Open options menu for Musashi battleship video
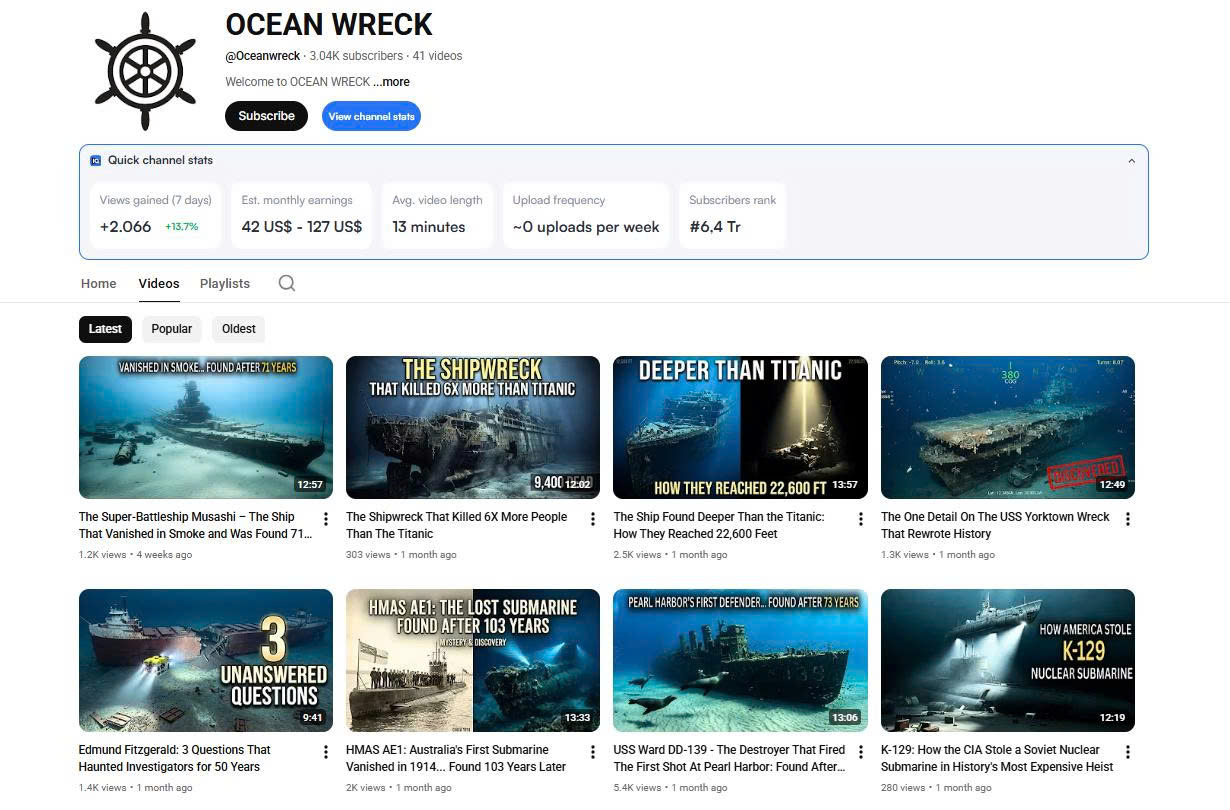 click(x=326, y=519)
